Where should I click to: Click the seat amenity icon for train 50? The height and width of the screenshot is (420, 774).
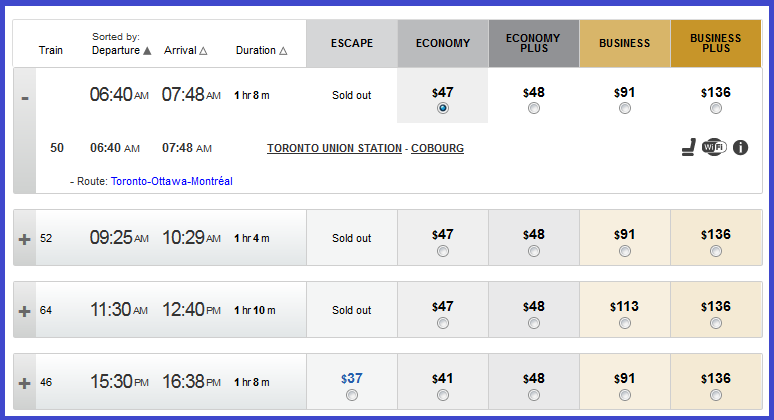coord(689,148)
